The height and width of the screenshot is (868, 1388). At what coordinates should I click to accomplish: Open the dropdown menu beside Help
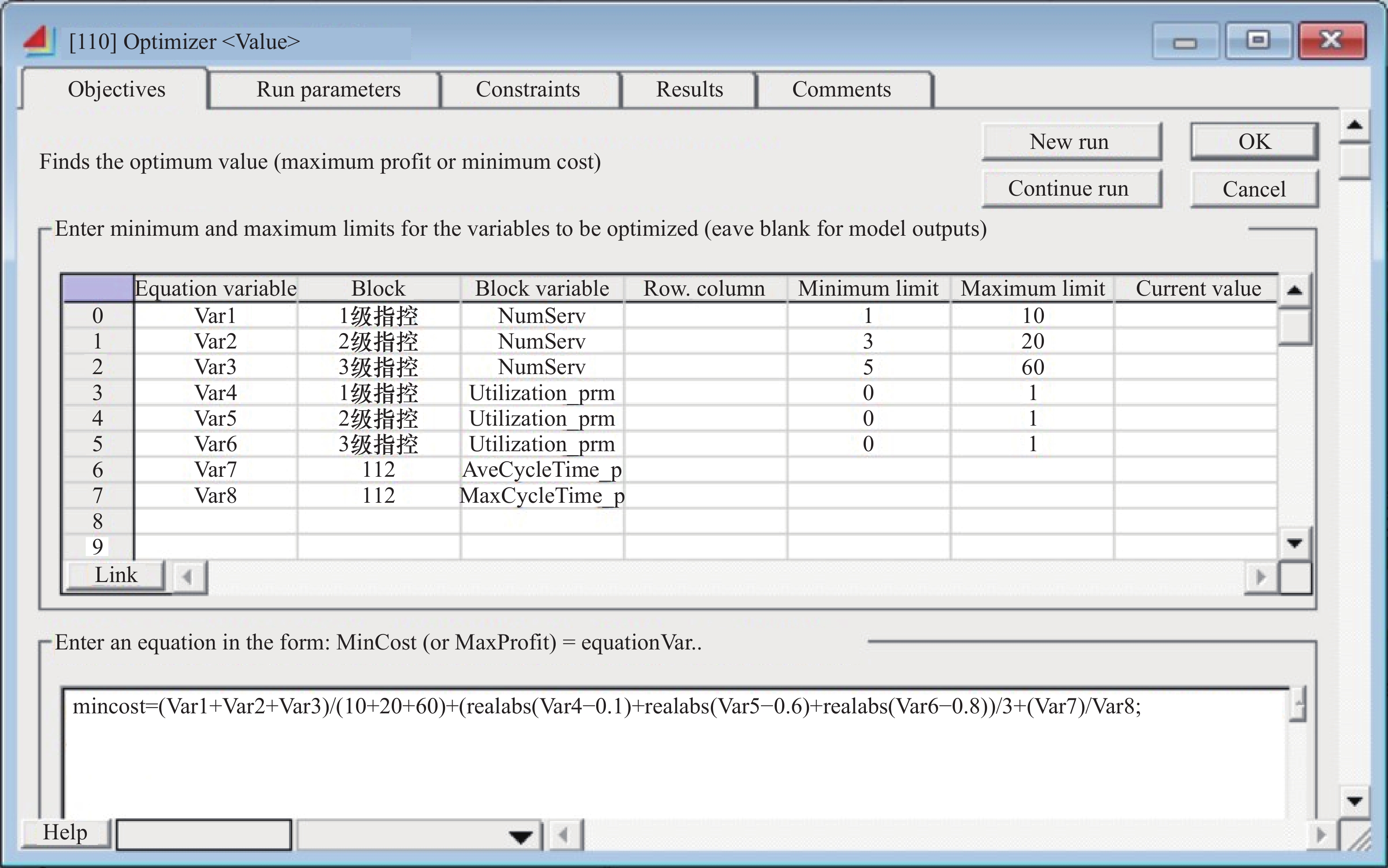click(520, 836)
